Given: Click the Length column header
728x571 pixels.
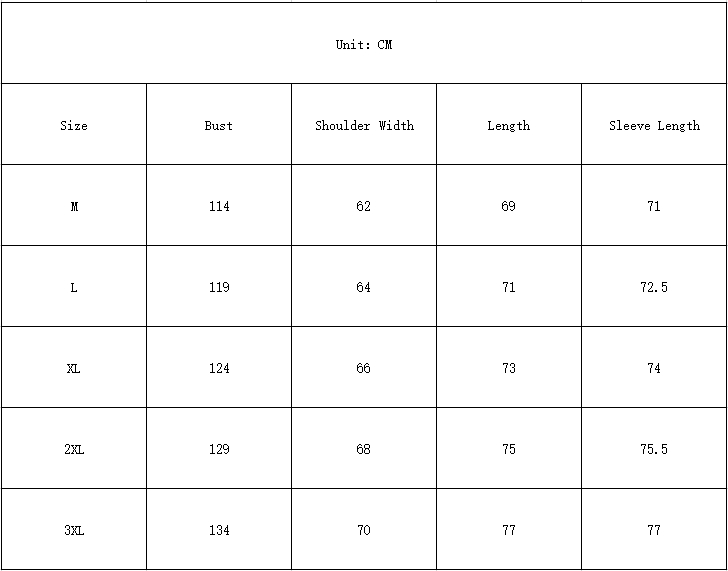Looking at the screenshot, I should click(509, 126).
